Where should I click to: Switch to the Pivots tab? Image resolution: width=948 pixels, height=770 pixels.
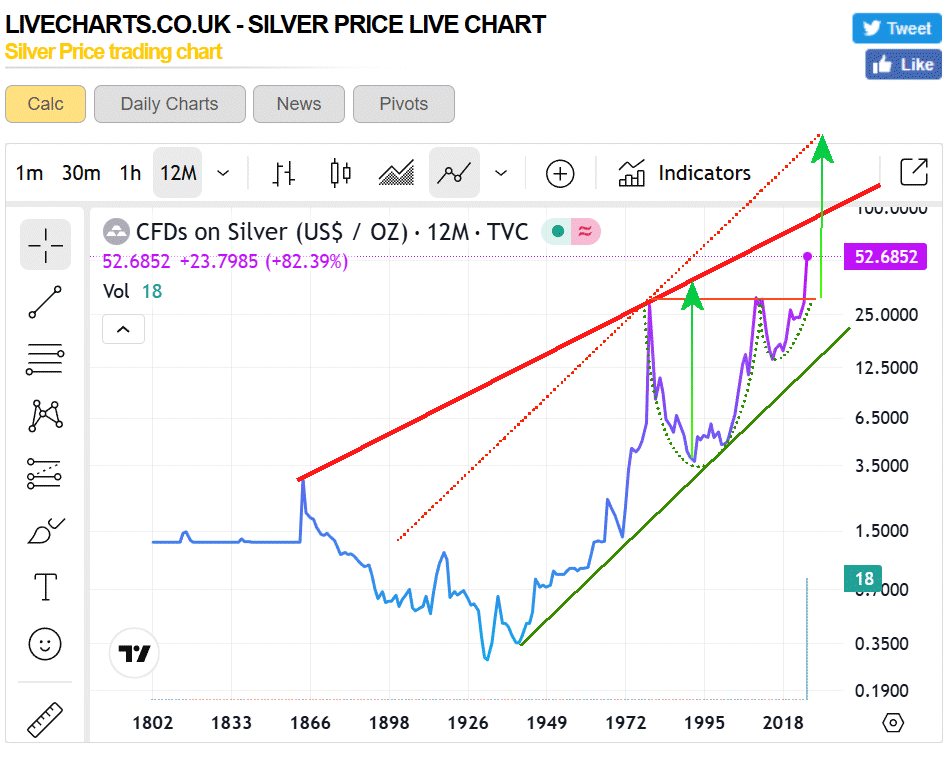(x=404, y=104)
